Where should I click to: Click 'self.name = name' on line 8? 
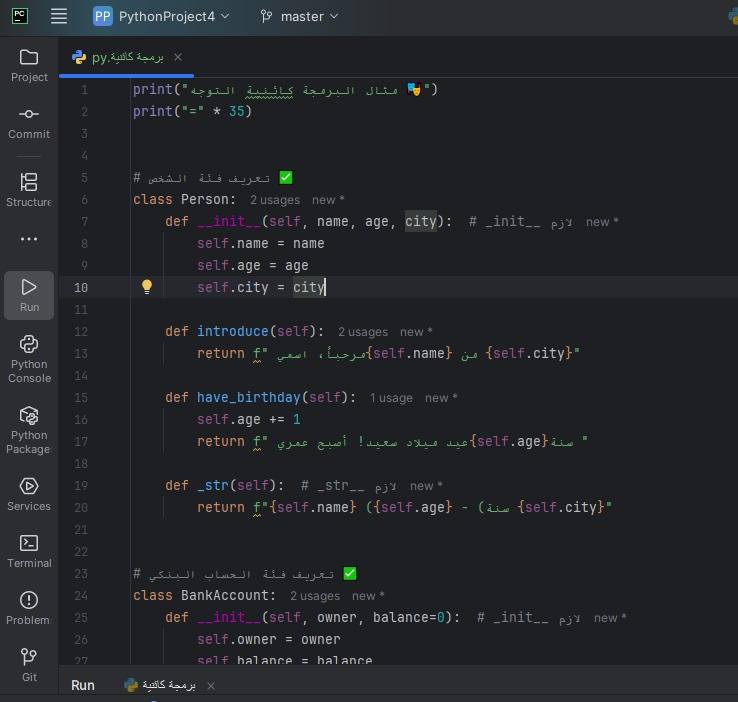[261, 243]
